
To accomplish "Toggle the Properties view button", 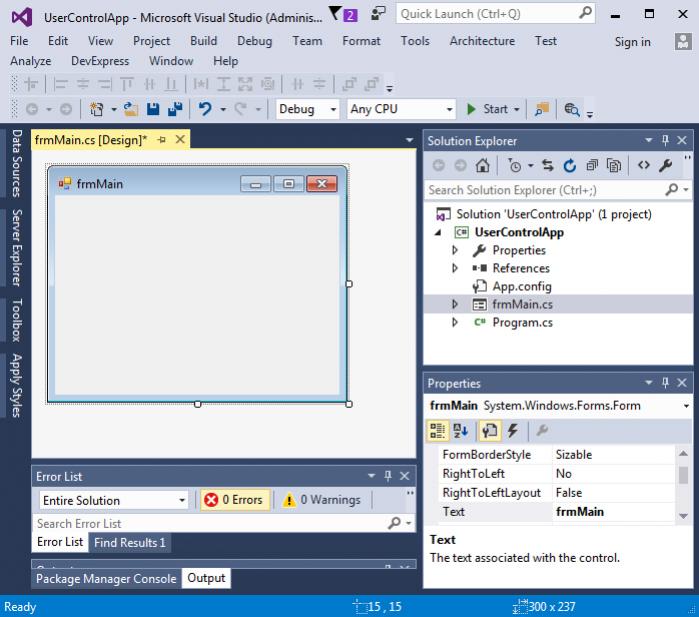I will click(x=490, y=430).
